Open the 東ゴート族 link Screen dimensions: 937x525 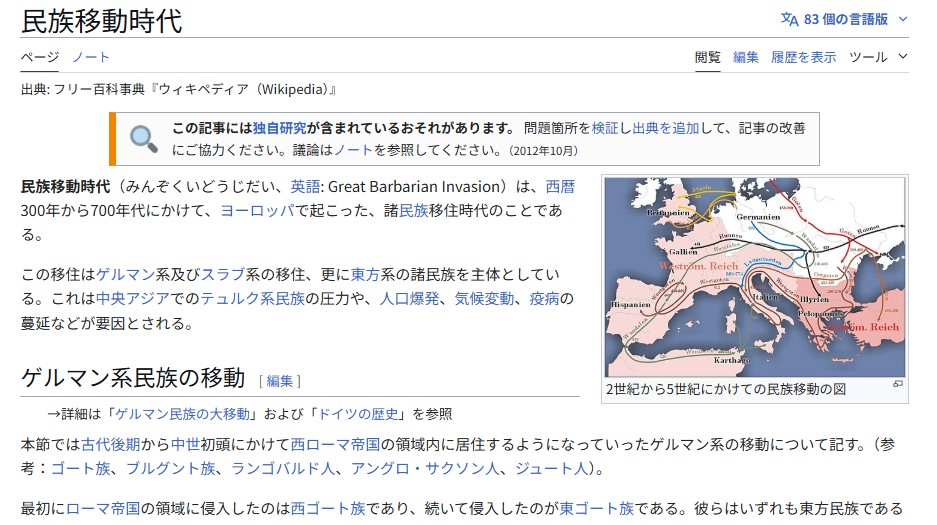coord(596,508)
